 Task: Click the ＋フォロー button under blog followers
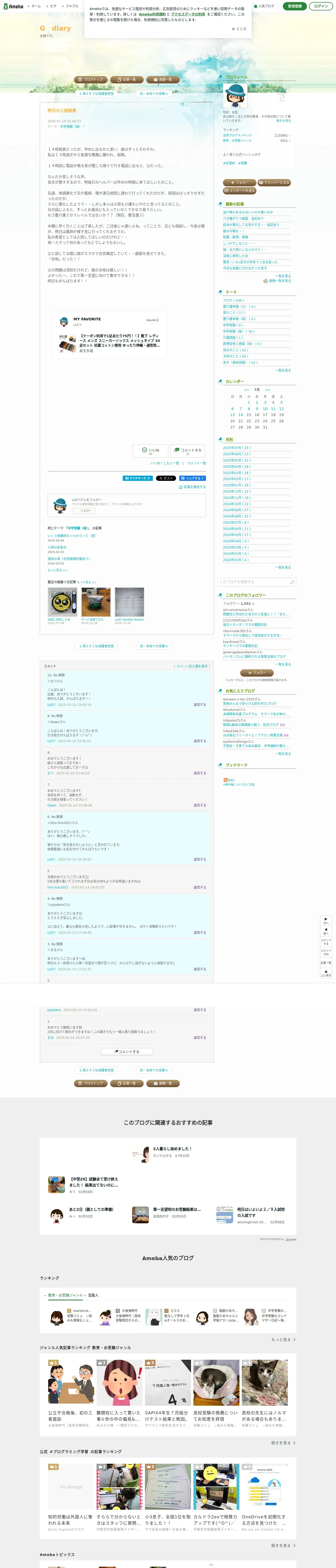257,673
